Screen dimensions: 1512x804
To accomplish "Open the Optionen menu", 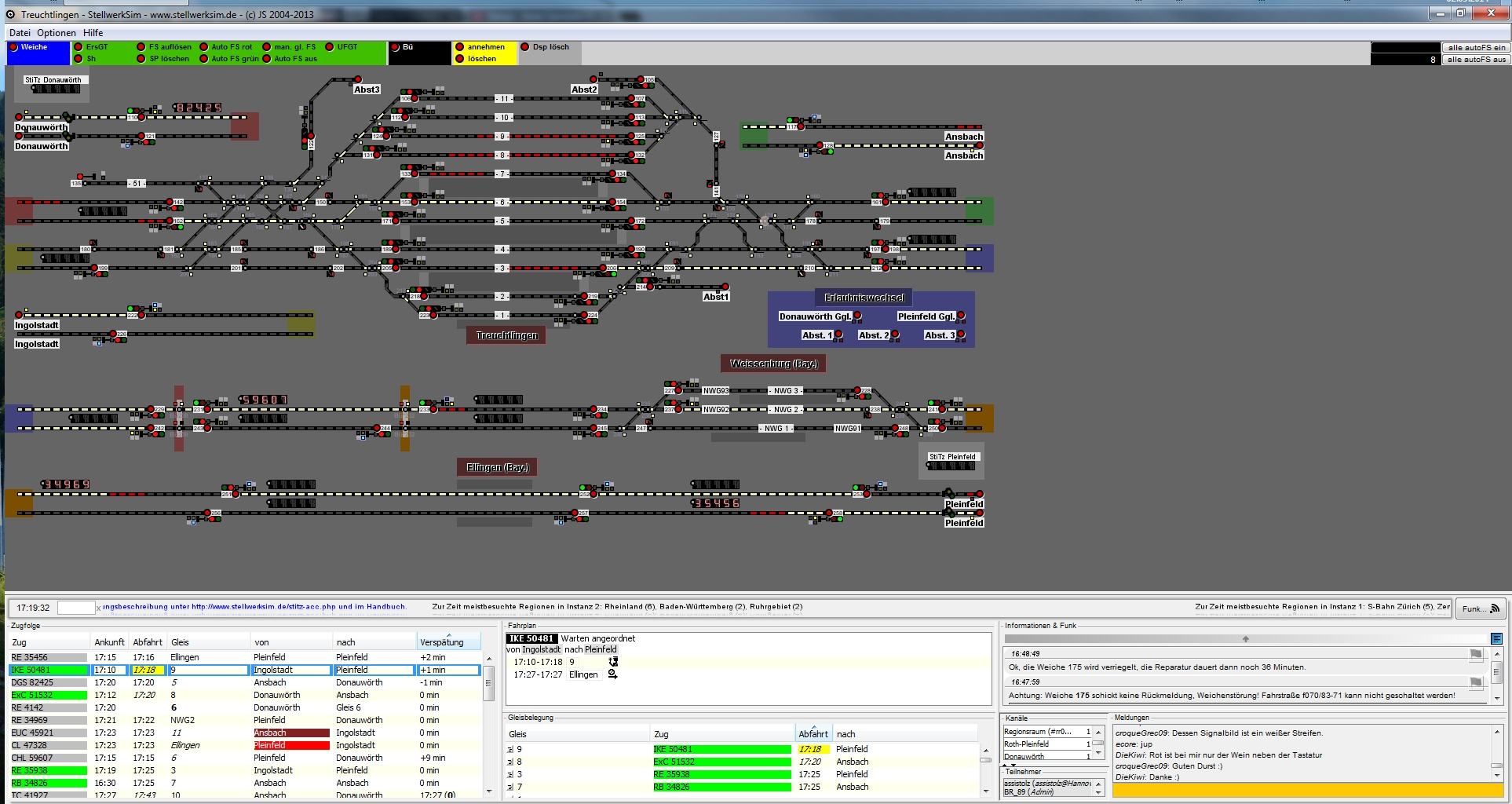I will (57, 33).
